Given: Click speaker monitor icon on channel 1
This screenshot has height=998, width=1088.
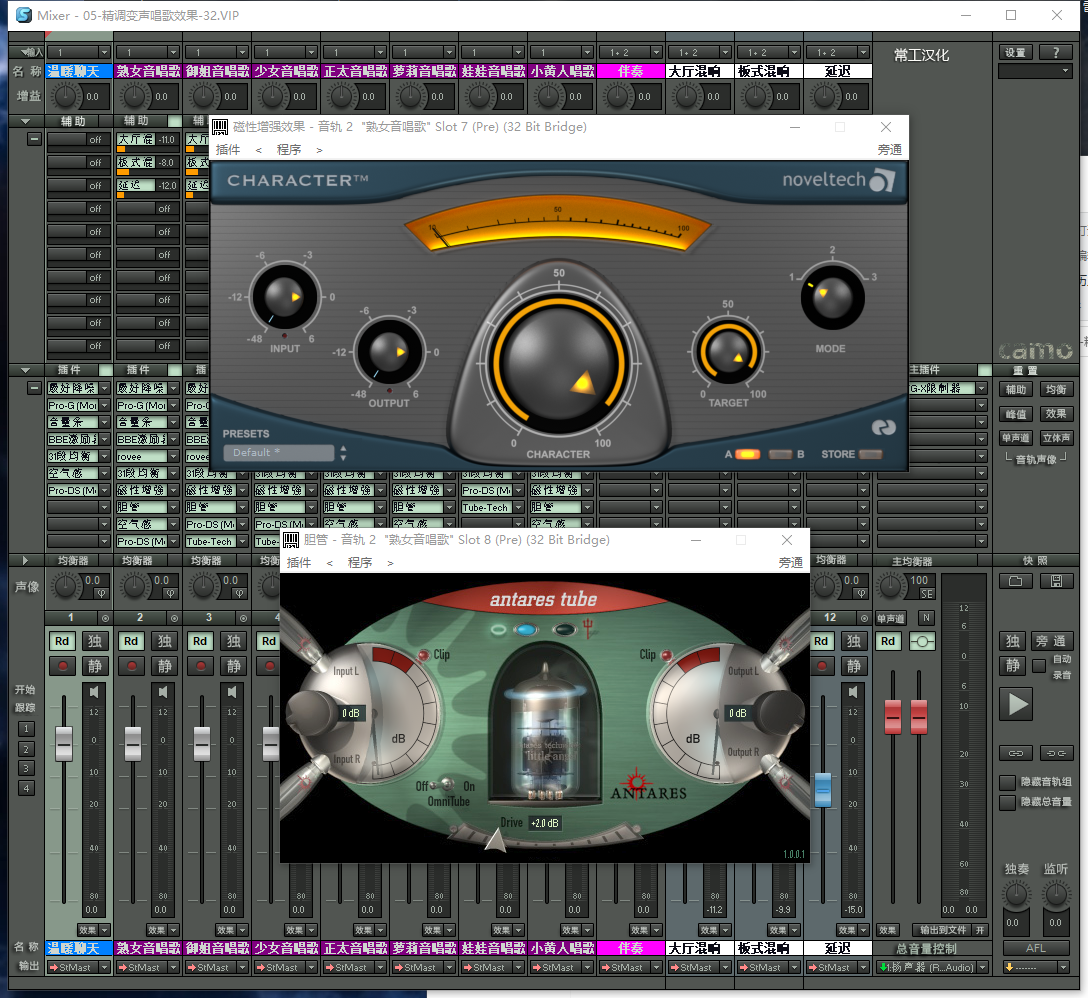Looking at the screenshot, I should [x=93, y=692].
